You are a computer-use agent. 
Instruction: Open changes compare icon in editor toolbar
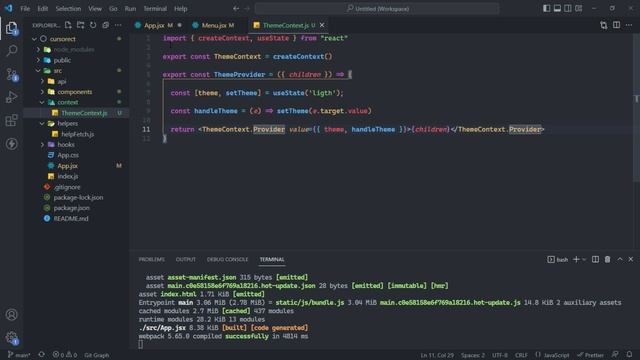(604, 25)
